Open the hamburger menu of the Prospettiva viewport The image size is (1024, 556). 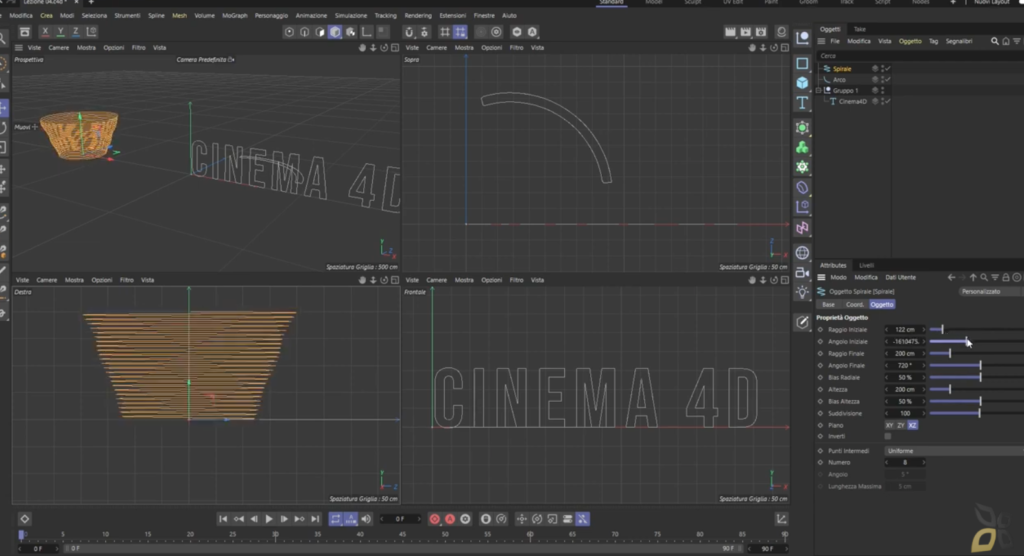tap(18, 48)
